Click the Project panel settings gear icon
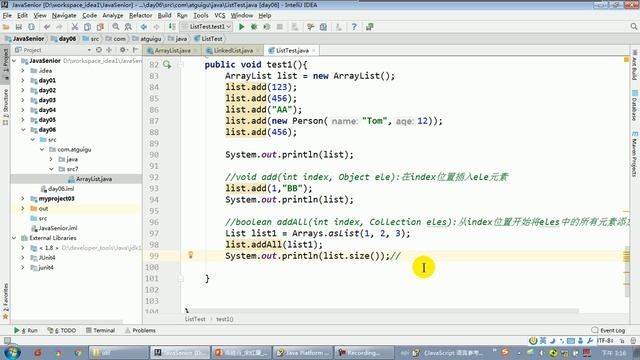This screenshot has height=360, width=640. point(122,50)
